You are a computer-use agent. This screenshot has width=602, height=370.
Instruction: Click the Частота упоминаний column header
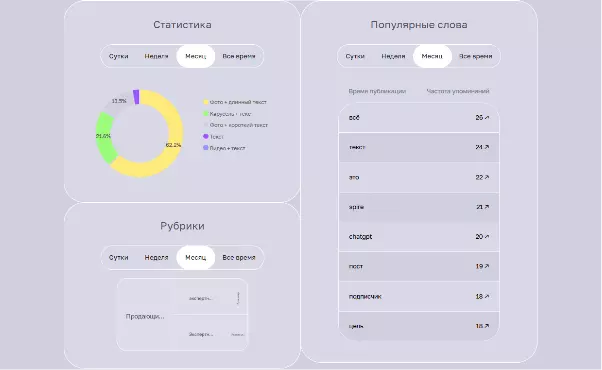(x=458, y=91)
